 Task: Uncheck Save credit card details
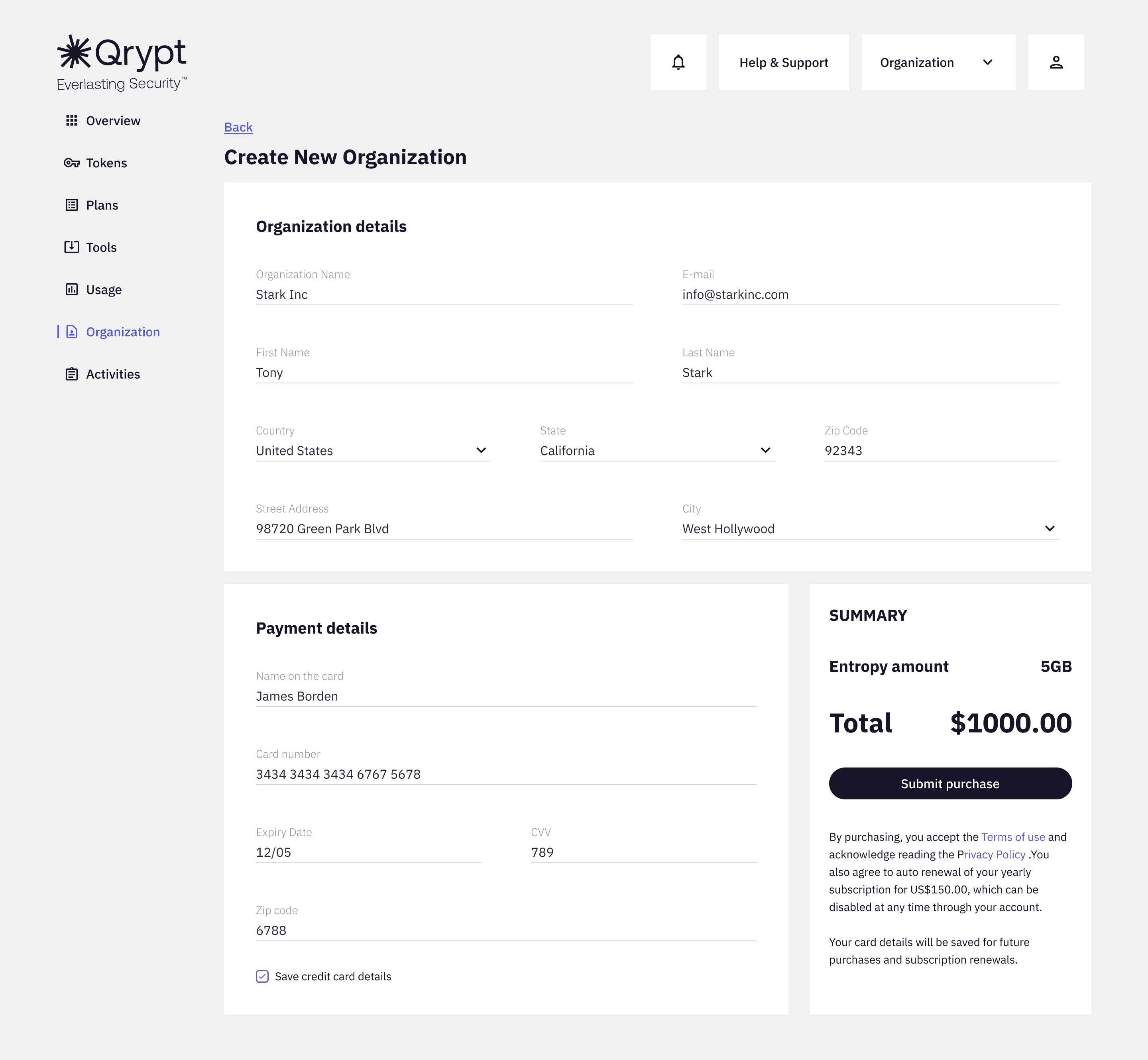pos(262,976)
